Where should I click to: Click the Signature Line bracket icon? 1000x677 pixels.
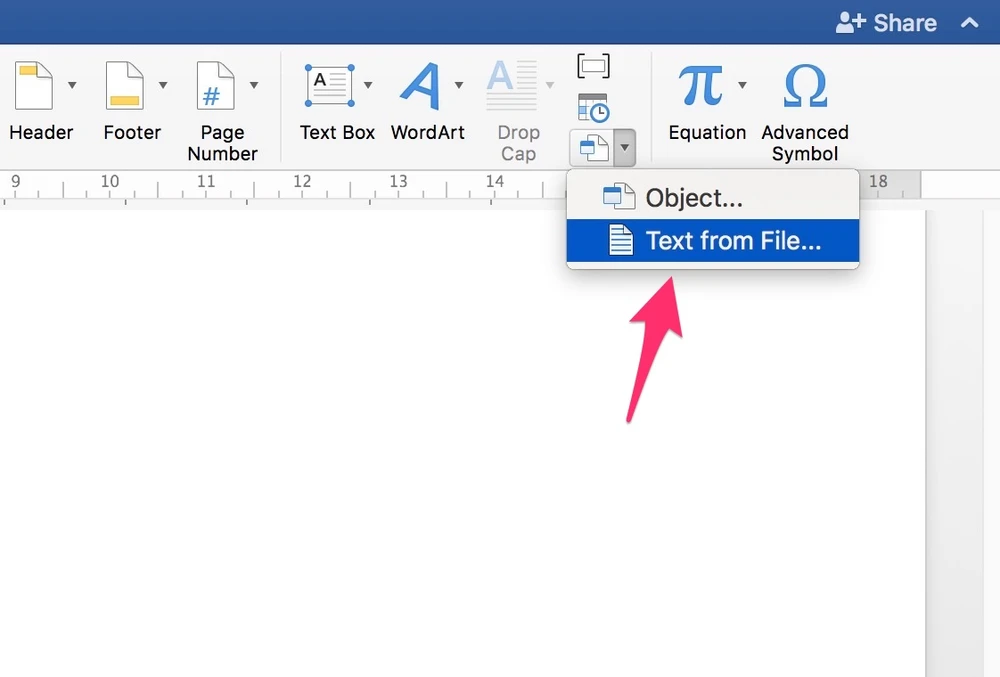coord(593,66)
